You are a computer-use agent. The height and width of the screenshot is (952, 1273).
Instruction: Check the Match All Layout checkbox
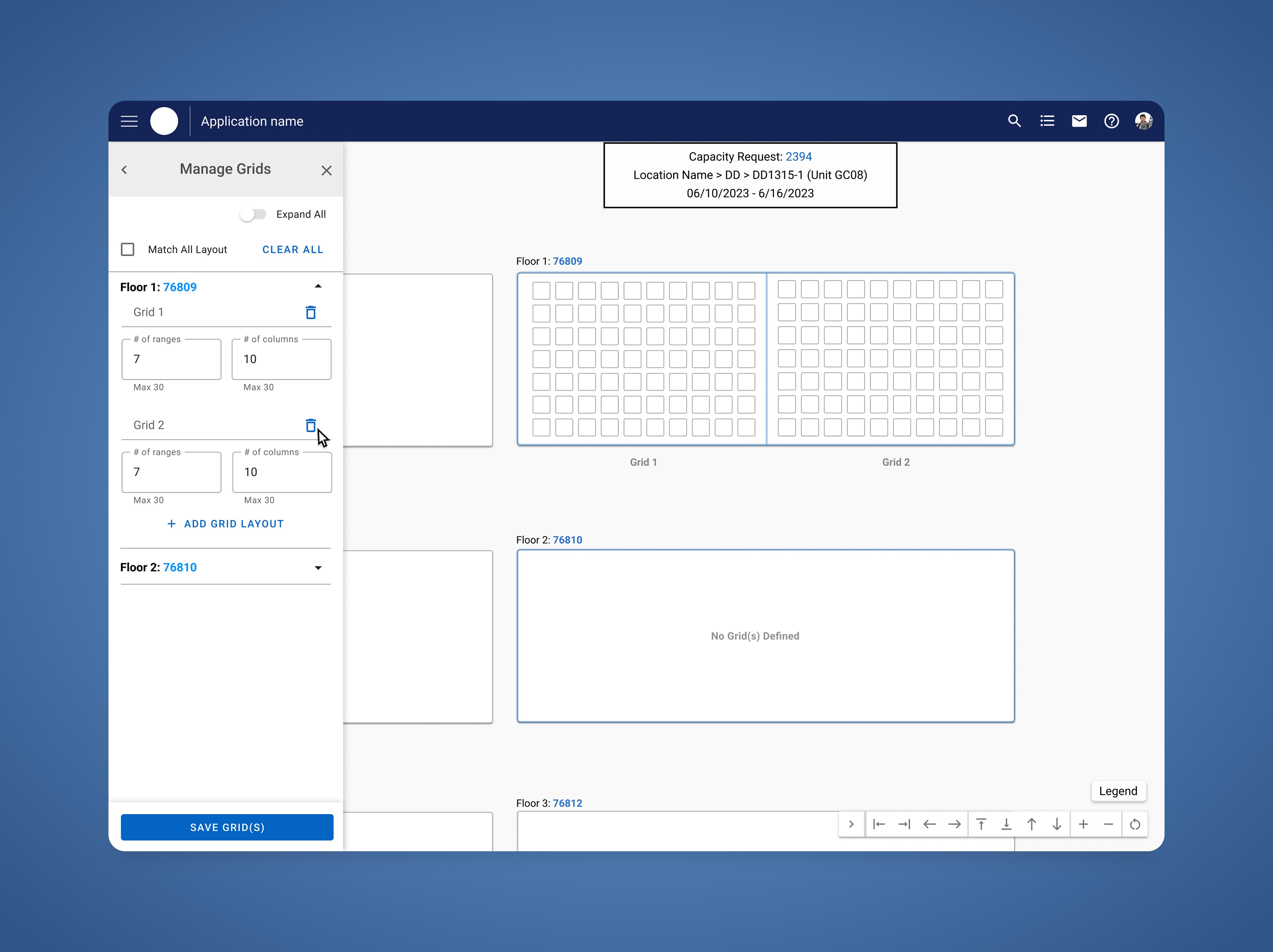click(x=128, y=249)
